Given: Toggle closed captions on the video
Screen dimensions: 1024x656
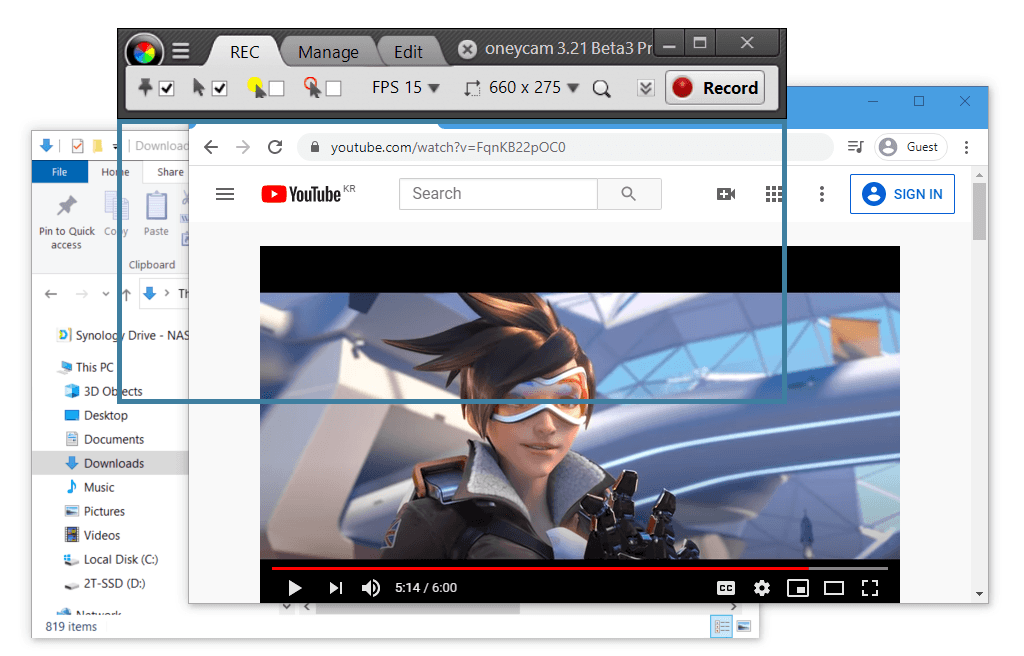Looking at the screenshot, I should pos(726,588).
